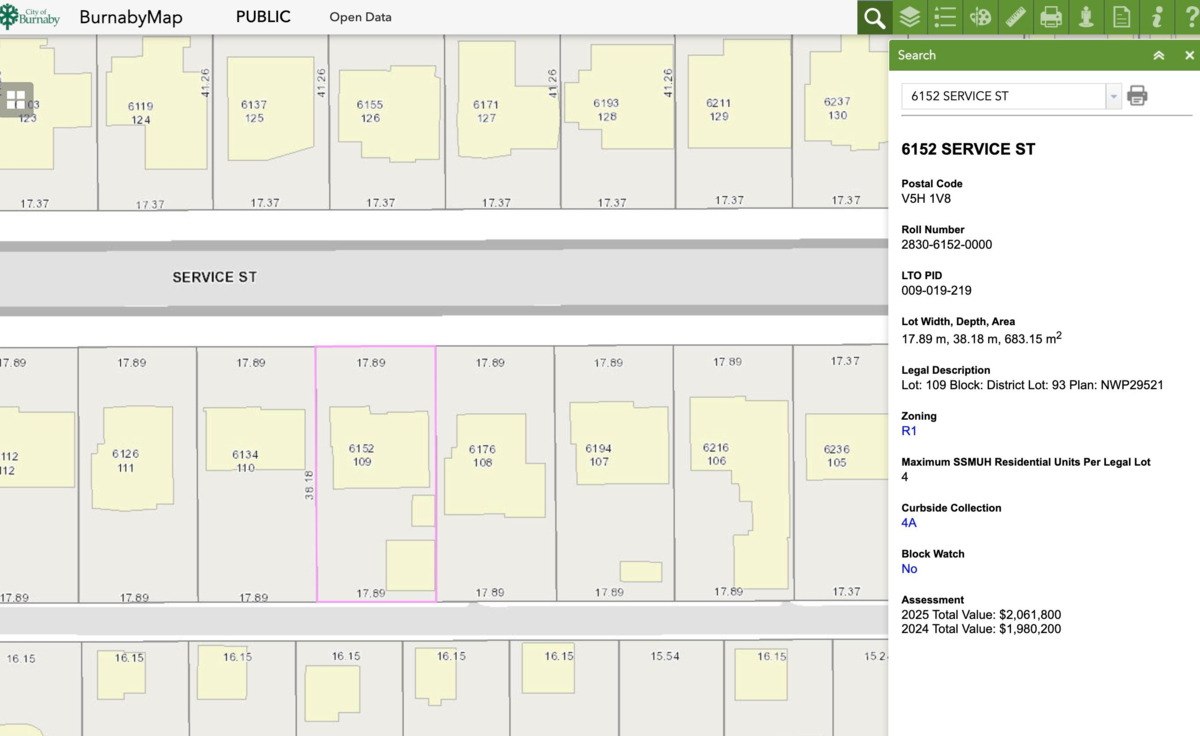Open the map layers stack icon
The image size is (1200, 736).
click(909, 17)
